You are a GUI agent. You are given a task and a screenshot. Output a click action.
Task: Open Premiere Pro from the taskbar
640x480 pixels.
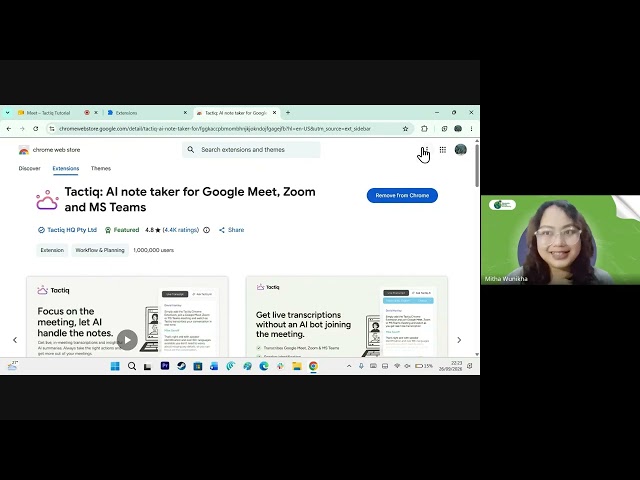click(x=165, y=366)
